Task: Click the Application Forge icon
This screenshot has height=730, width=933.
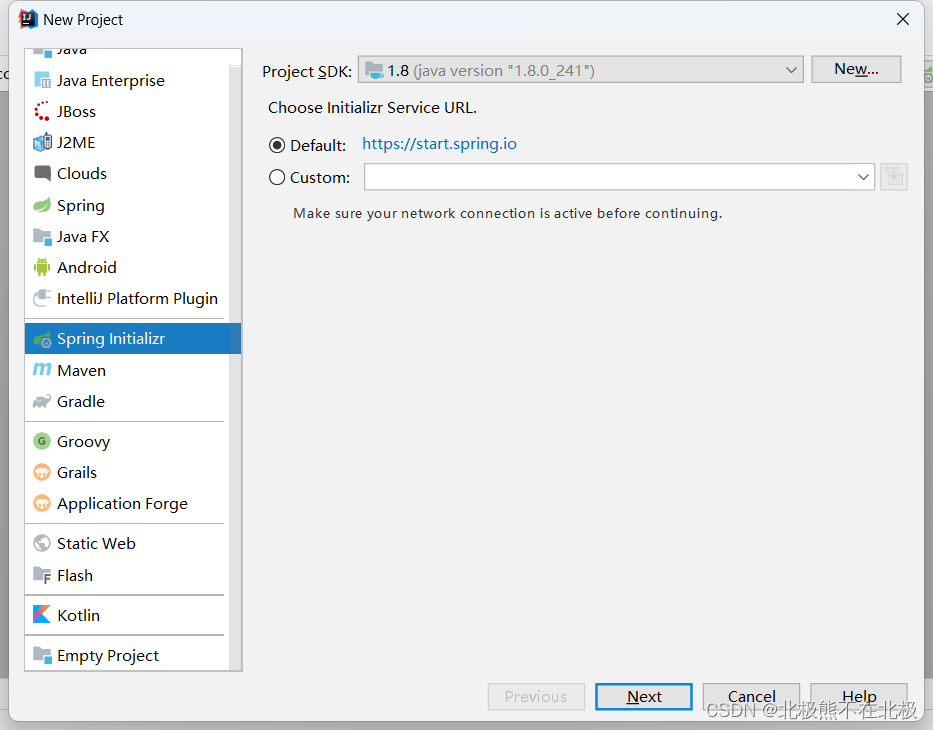Action: tap(42, 503)
